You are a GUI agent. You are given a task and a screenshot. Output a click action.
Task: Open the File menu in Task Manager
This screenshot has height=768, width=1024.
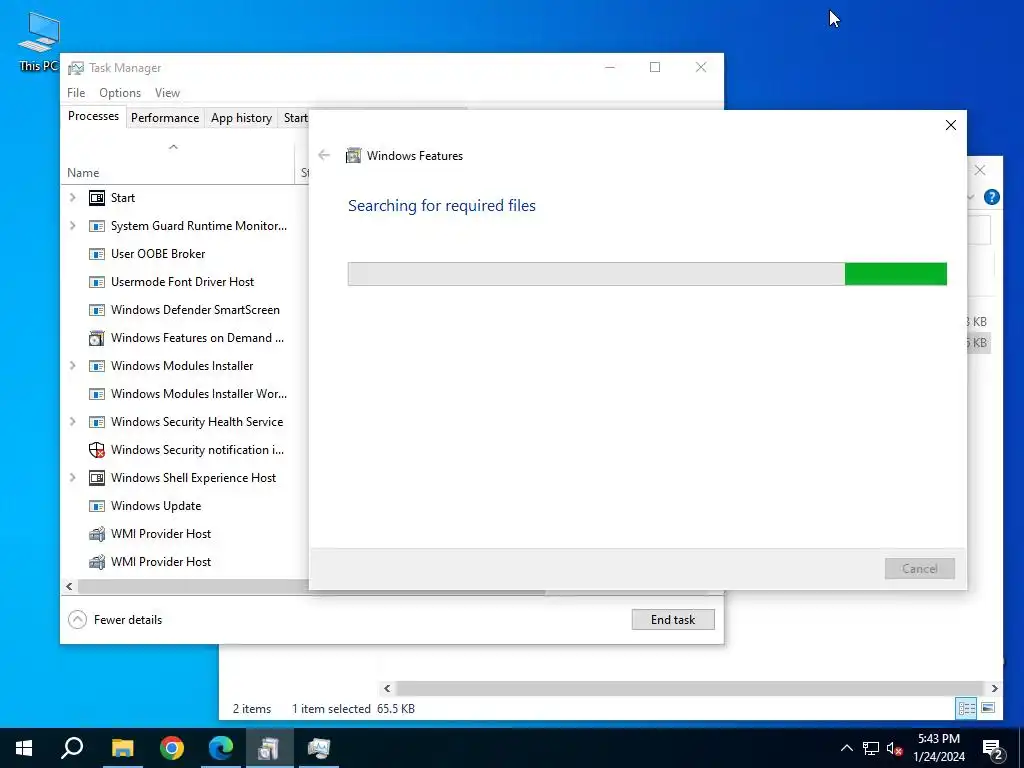(x=76, y=93)
